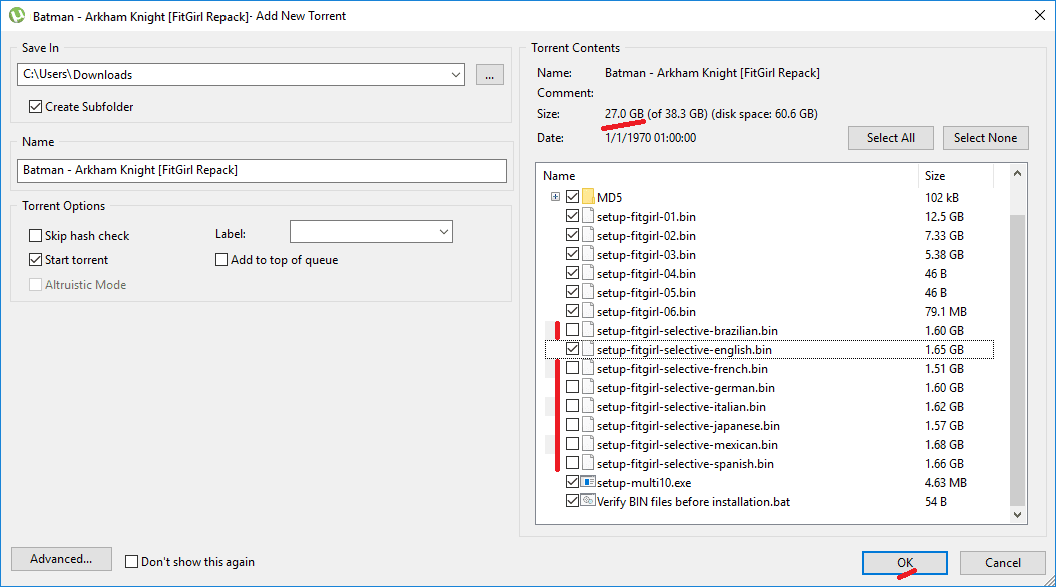1056x587 pixels.
Task: Click file icon of setup-fitgirl-05.bin
Action: click(x=588, y=292)
